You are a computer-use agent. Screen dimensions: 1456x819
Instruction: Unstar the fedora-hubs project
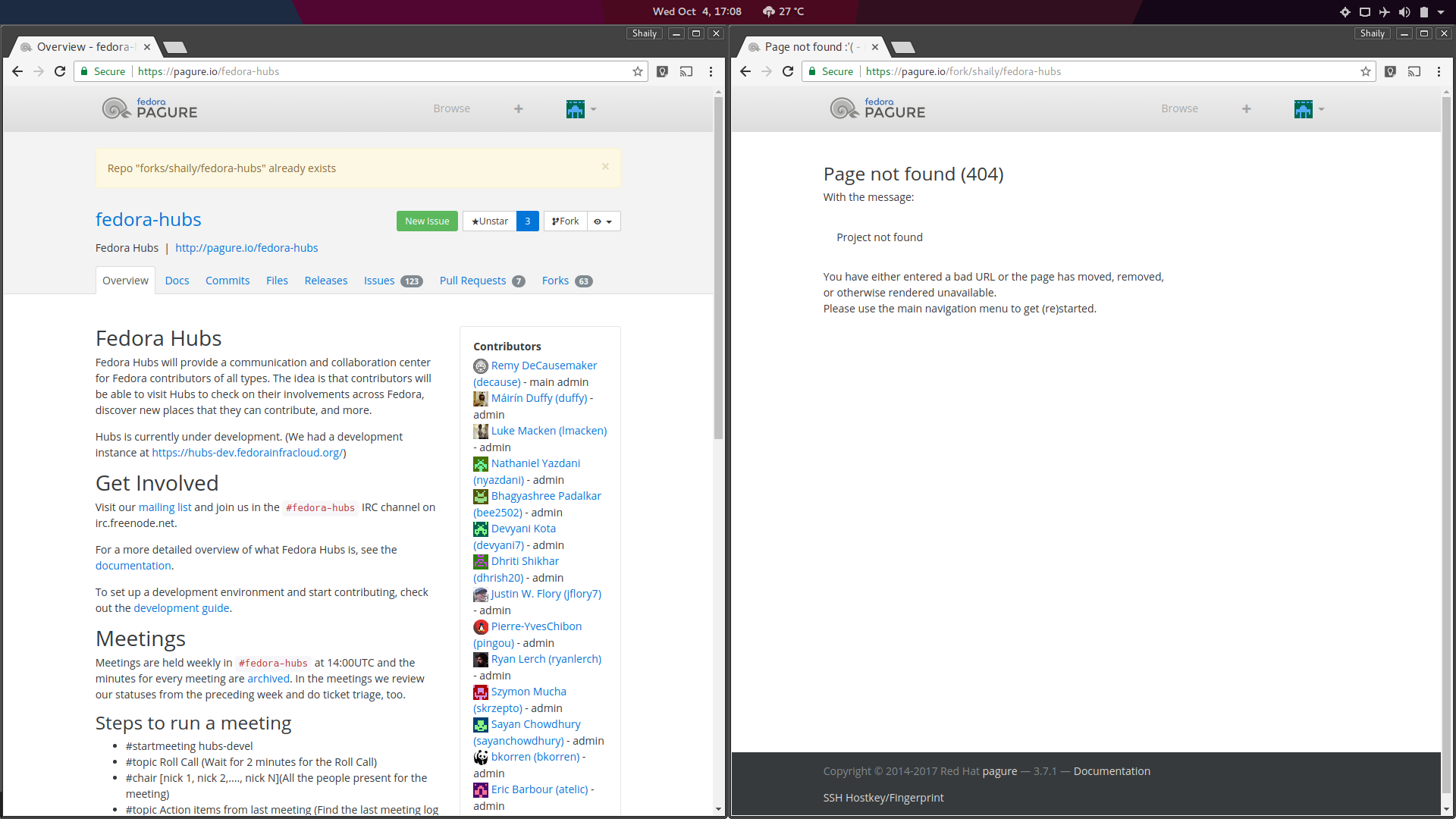click(490, 221)
